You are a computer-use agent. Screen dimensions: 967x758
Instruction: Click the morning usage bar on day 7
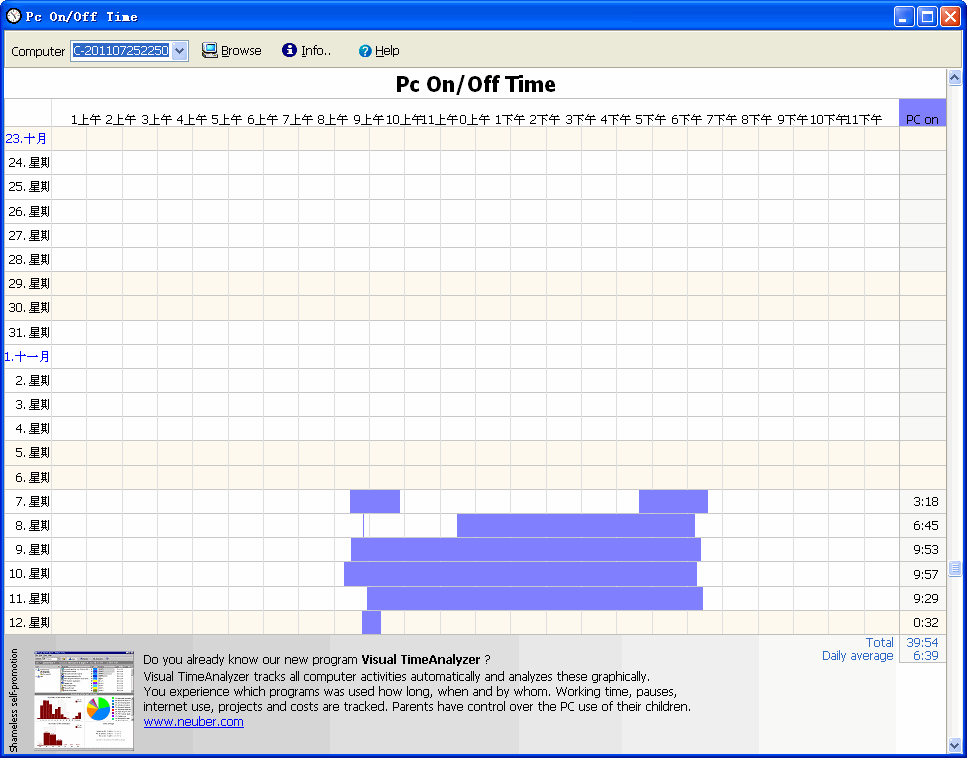375,501
